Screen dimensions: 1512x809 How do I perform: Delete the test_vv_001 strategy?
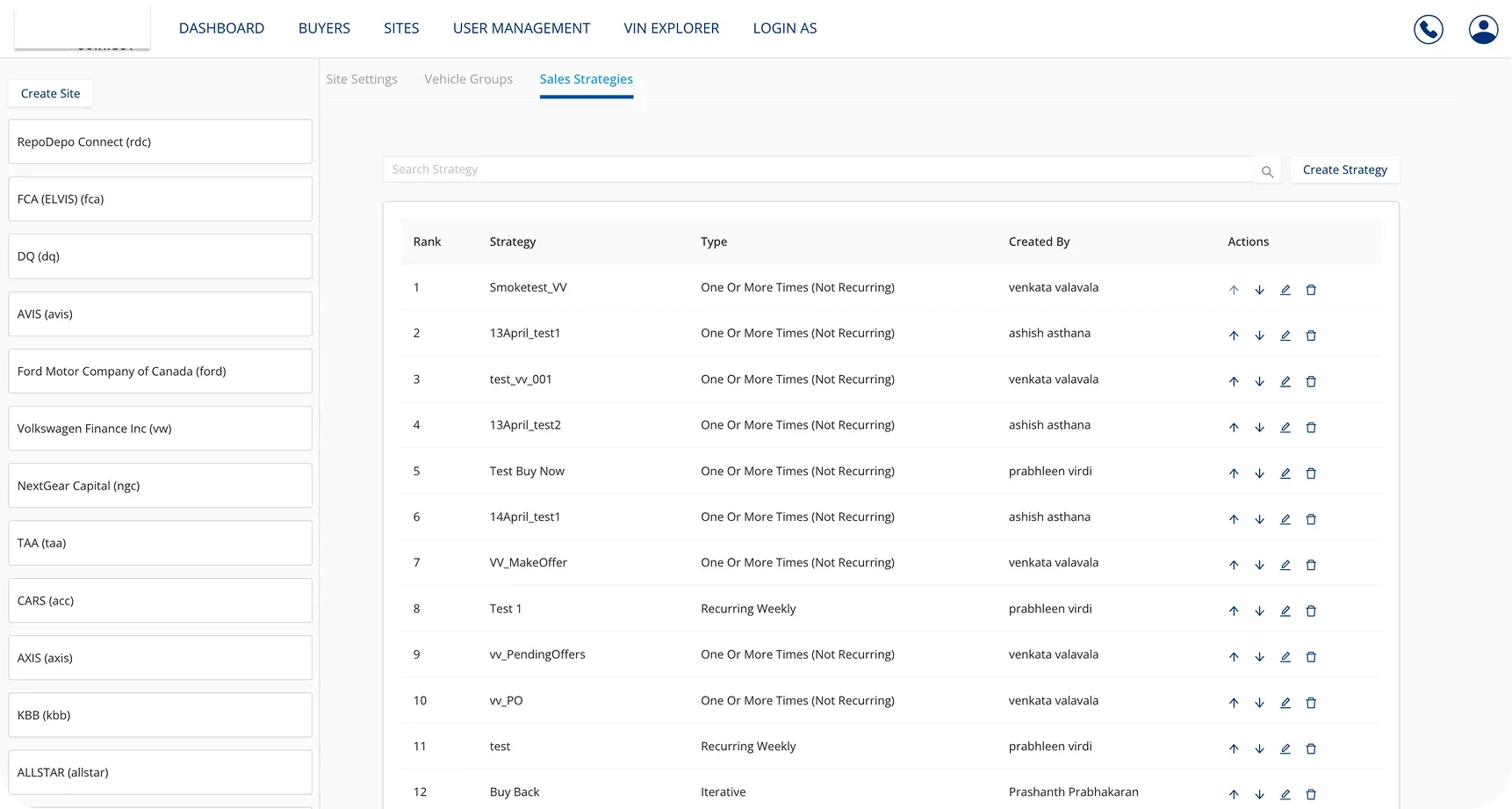tap(1311, 381)
